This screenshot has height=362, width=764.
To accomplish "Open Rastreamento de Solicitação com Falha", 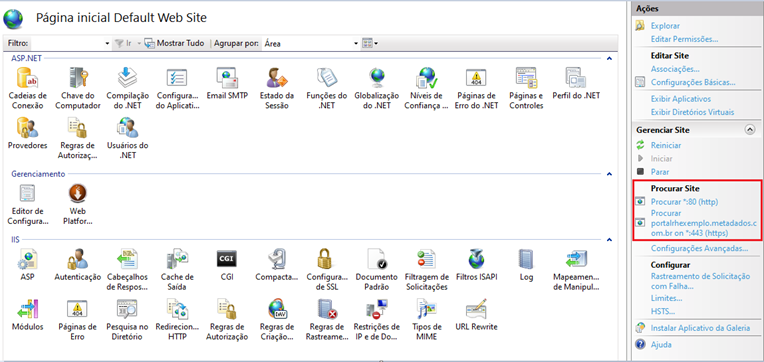I will pyautogui.click(x=700, y=281).
